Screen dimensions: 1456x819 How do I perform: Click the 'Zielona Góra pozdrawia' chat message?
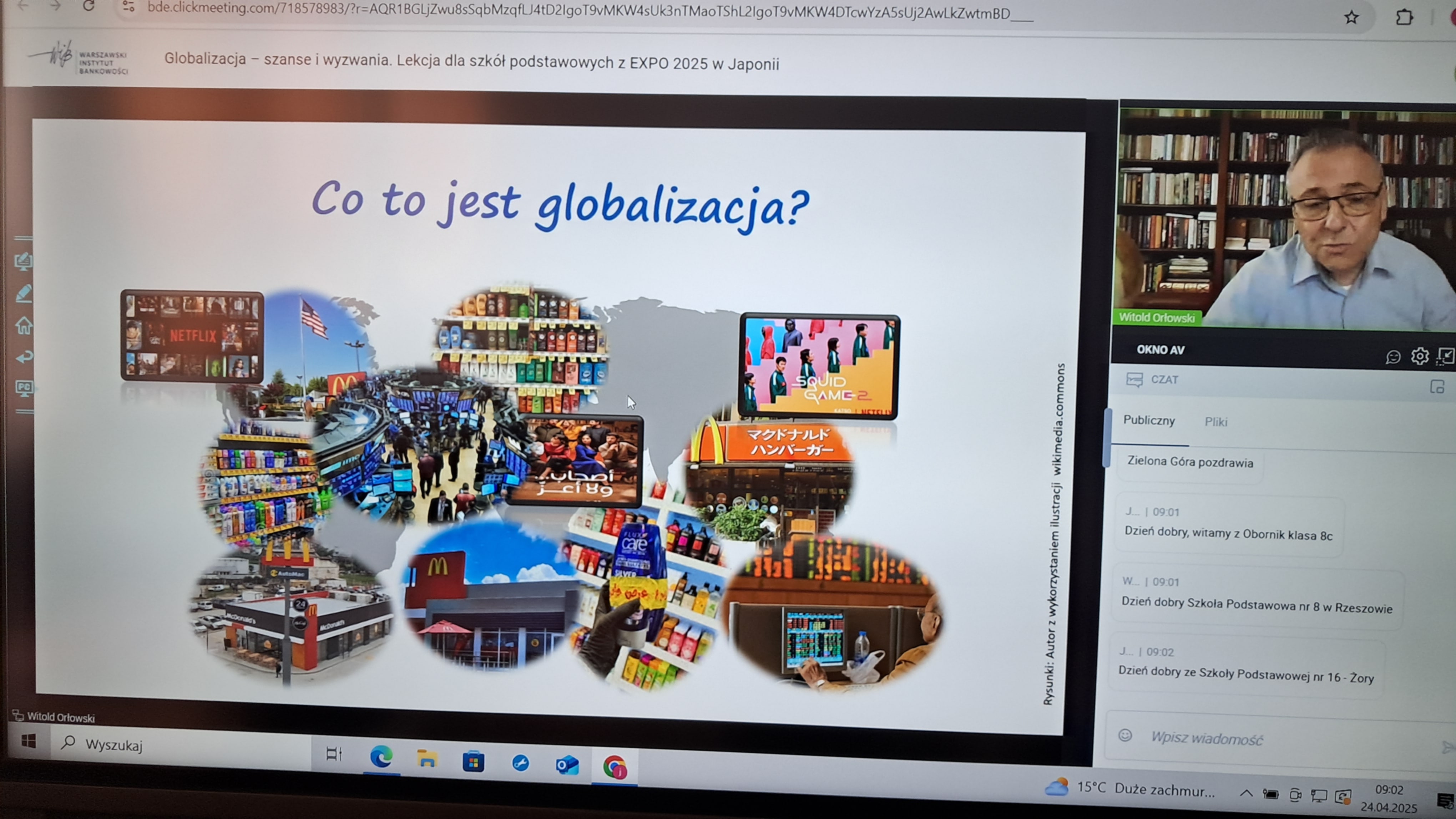1190,462
